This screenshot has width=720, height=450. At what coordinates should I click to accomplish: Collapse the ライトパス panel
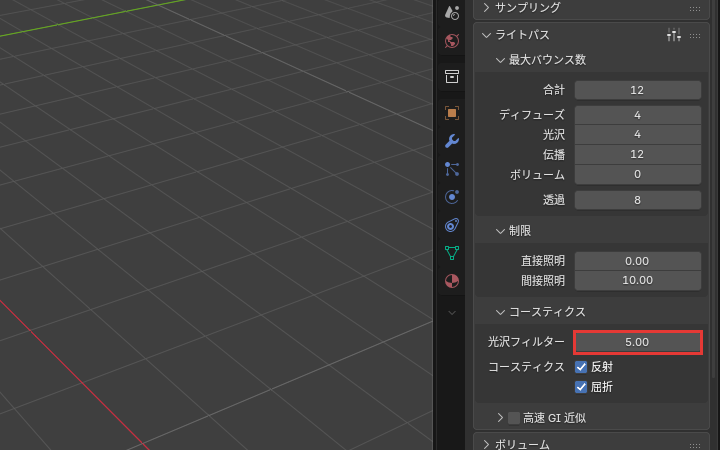[486, 35]
